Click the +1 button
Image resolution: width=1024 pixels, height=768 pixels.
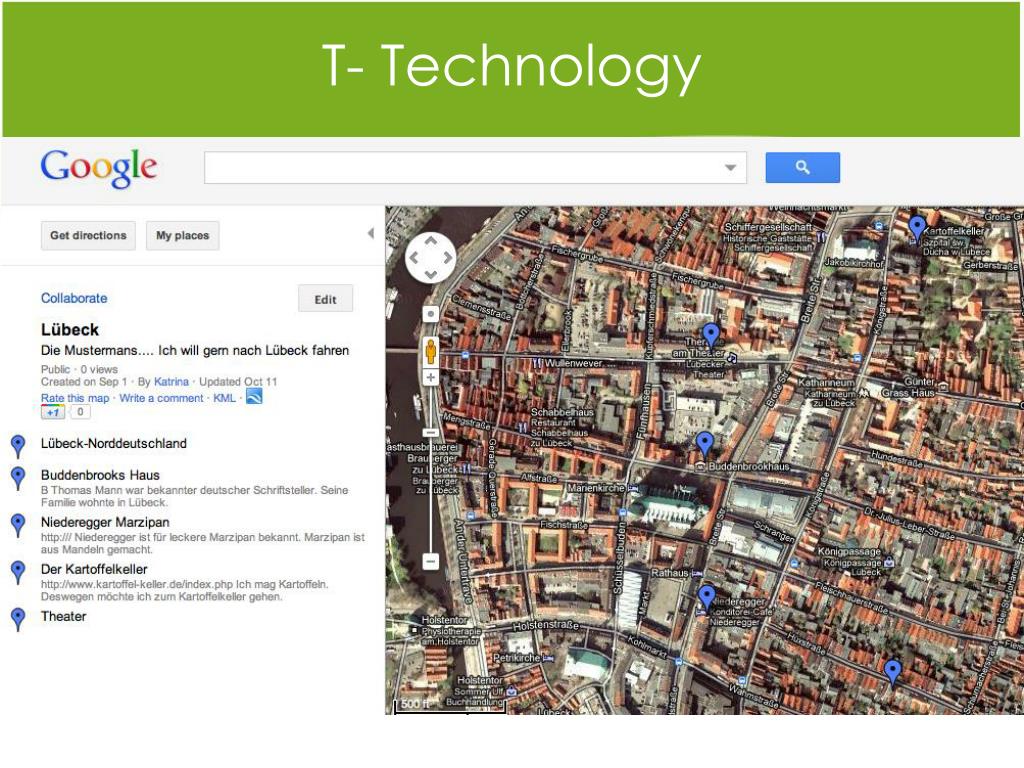(53, 412)
